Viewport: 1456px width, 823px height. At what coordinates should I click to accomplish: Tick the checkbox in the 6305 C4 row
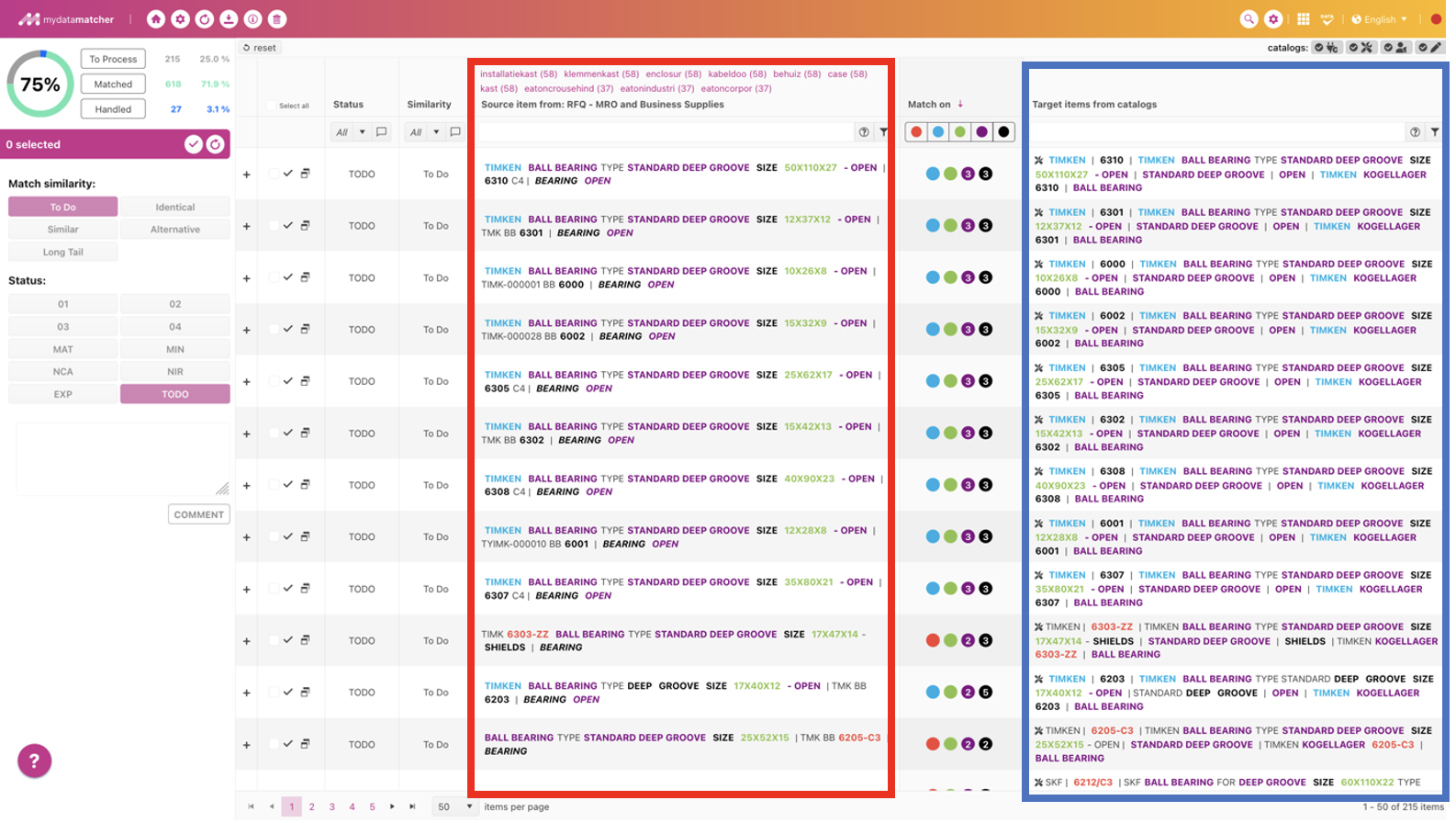[x=274, y=381]
